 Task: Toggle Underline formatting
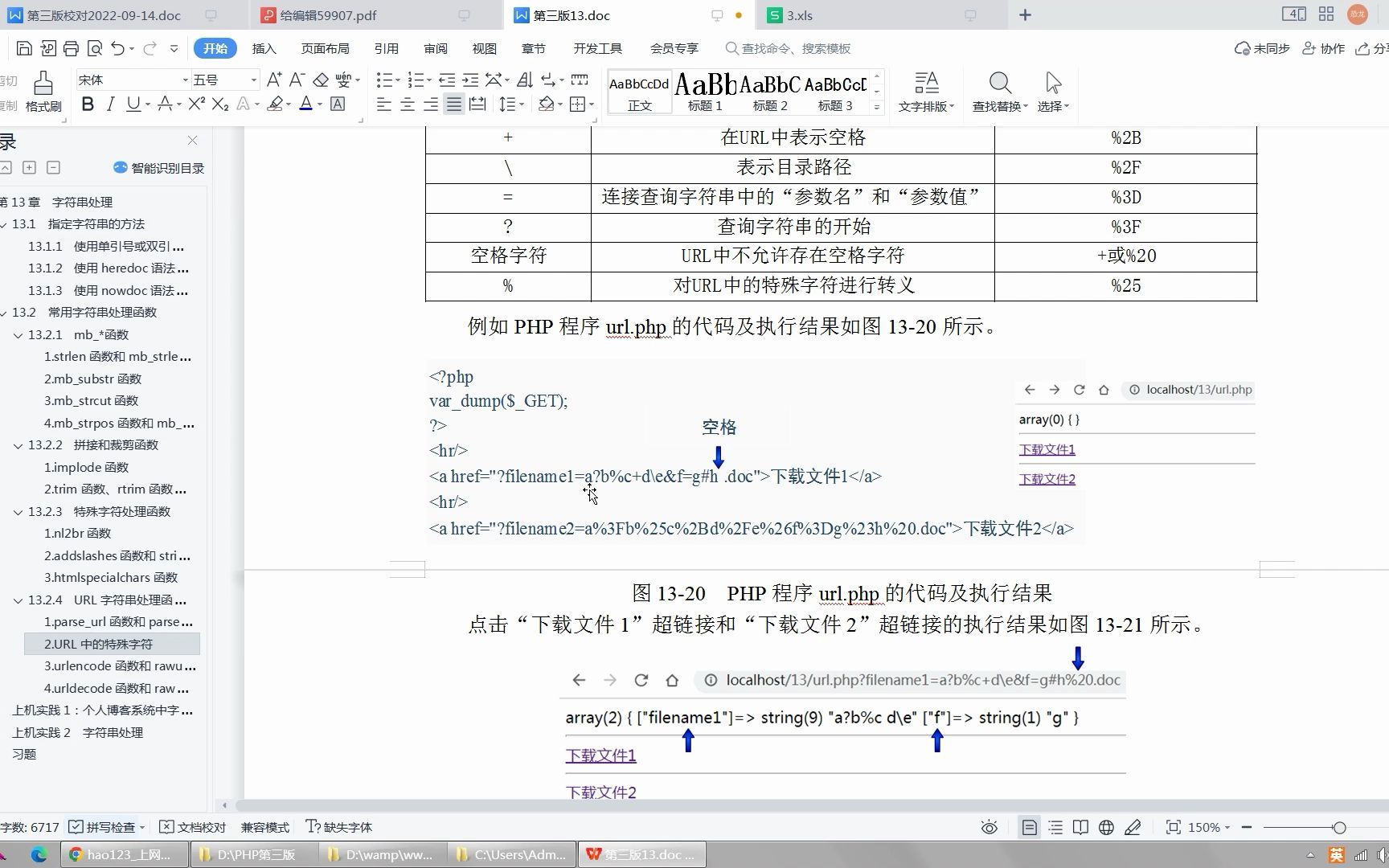click(x=133, y=104)
